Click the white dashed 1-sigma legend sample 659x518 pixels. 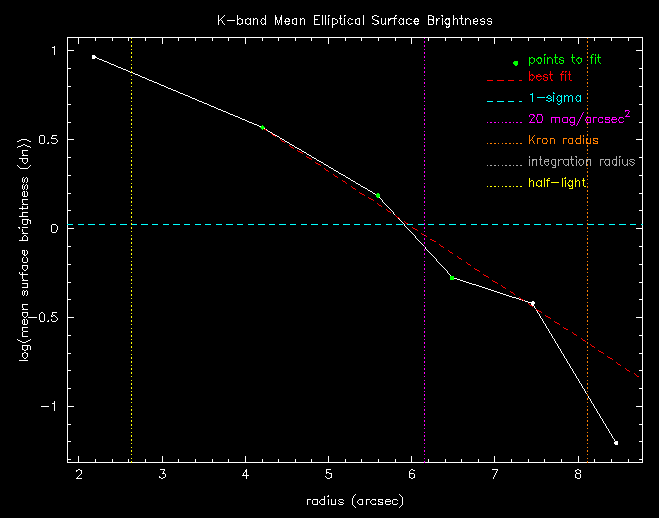click(503, 101)
